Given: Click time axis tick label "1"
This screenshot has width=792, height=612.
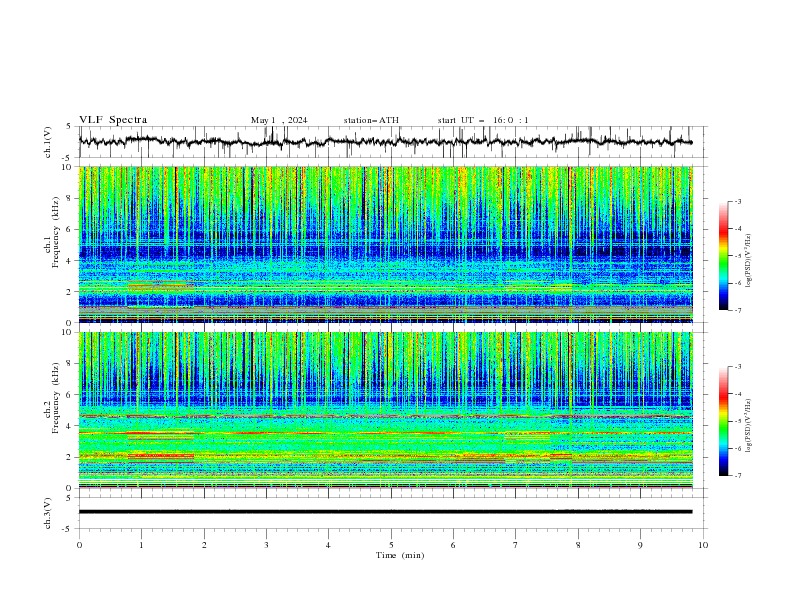Looking at the screenshot, I should click(x=141, y=545).
